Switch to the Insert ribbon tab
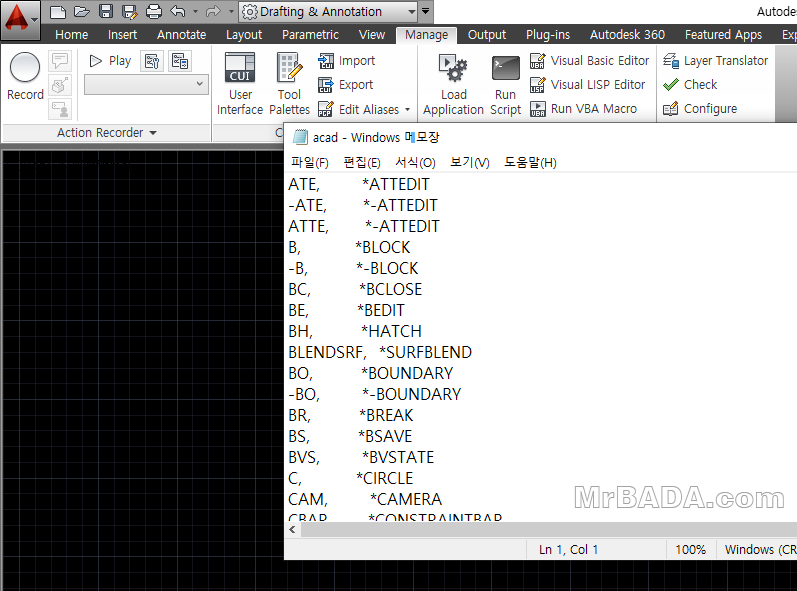Image resolution: width=797 pixels, height=591 pixels. coord(122,35)
